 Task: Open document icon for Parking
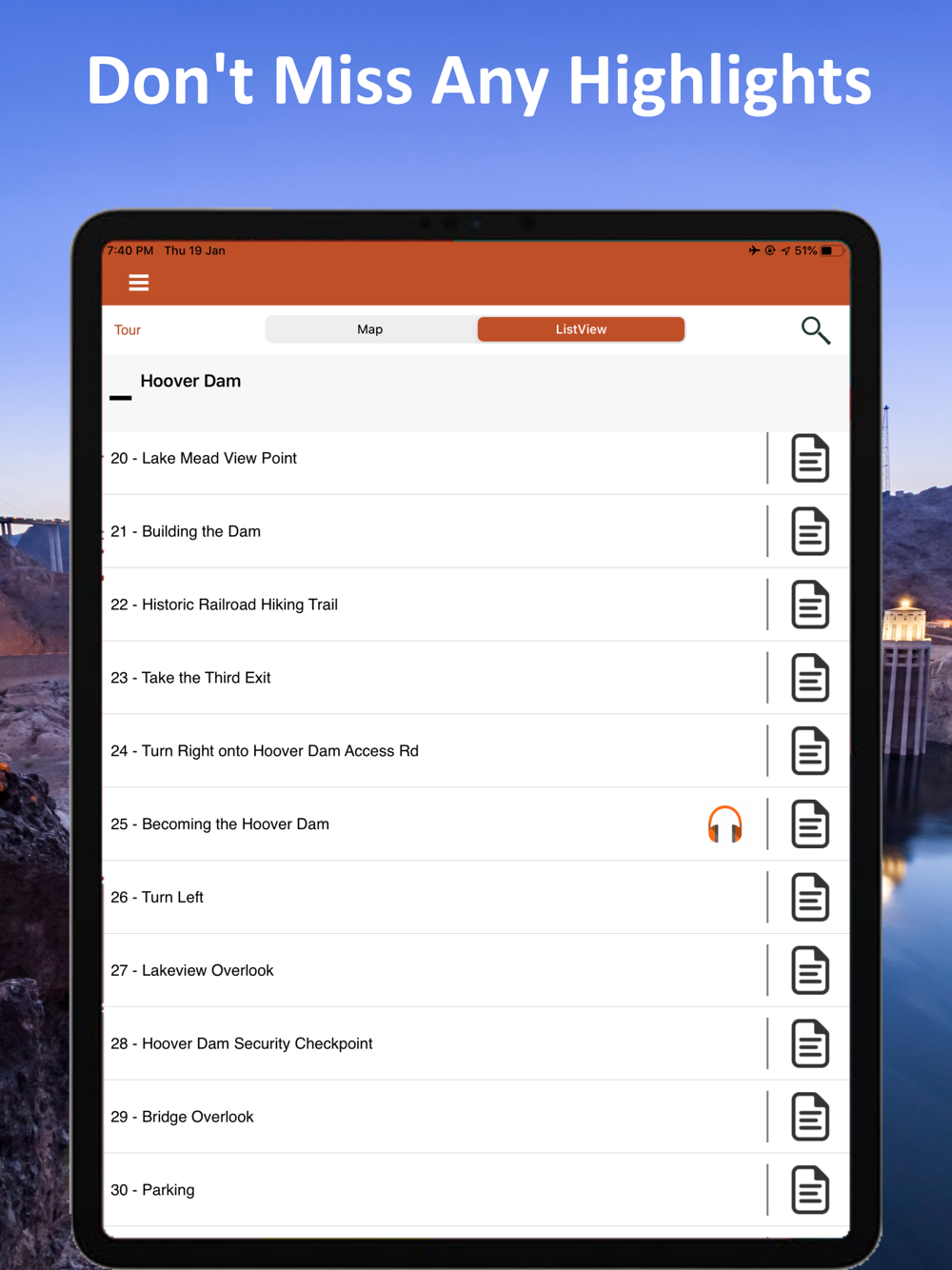coord(810,1190)
